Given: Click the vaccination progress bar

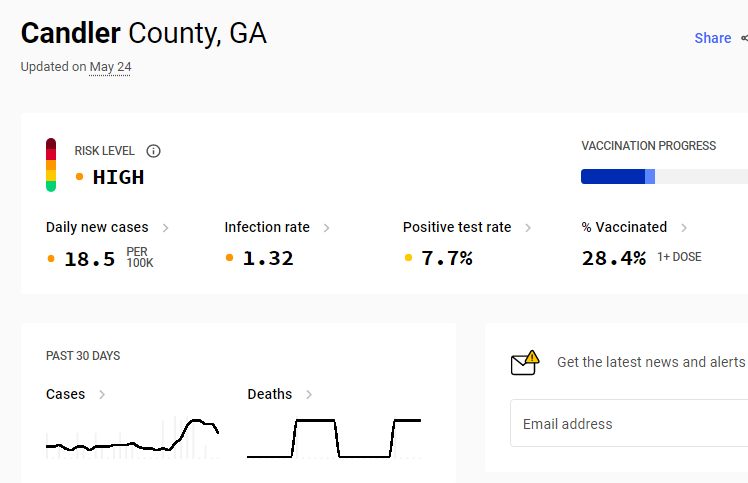Looking at the screenshot, I should [x=664, y=177].
